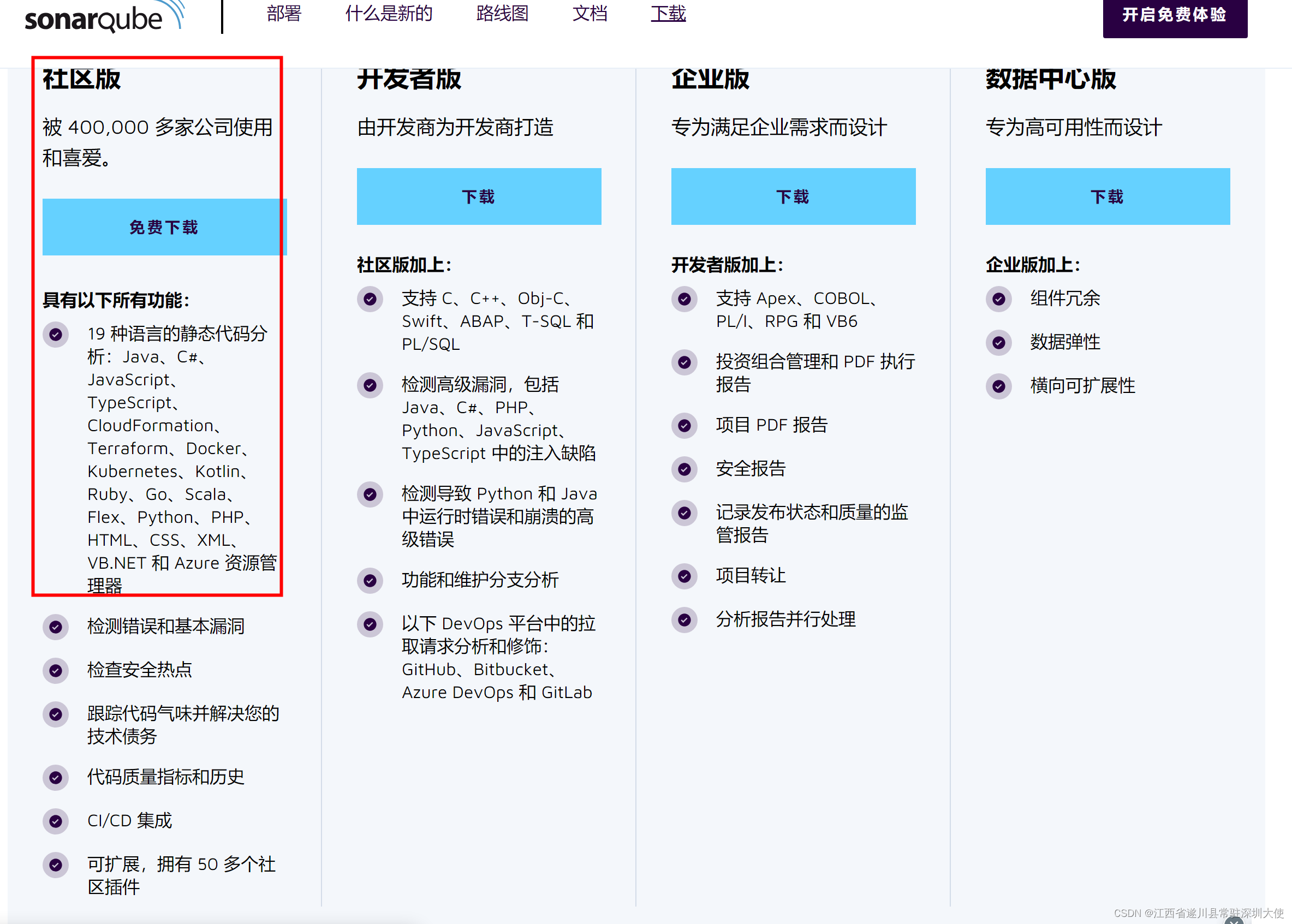This screenshot has height=924, width=1292.
Task: Click checkmark icon next to 项目转让
Action: (x=684, y=576)
